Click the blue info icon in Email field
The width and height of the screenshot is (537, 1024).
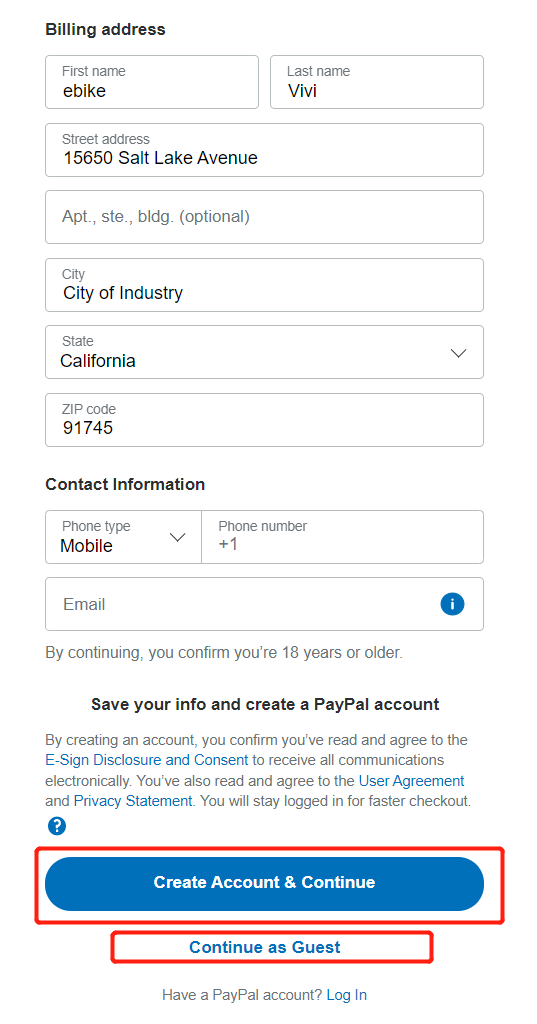coord(452,604)
